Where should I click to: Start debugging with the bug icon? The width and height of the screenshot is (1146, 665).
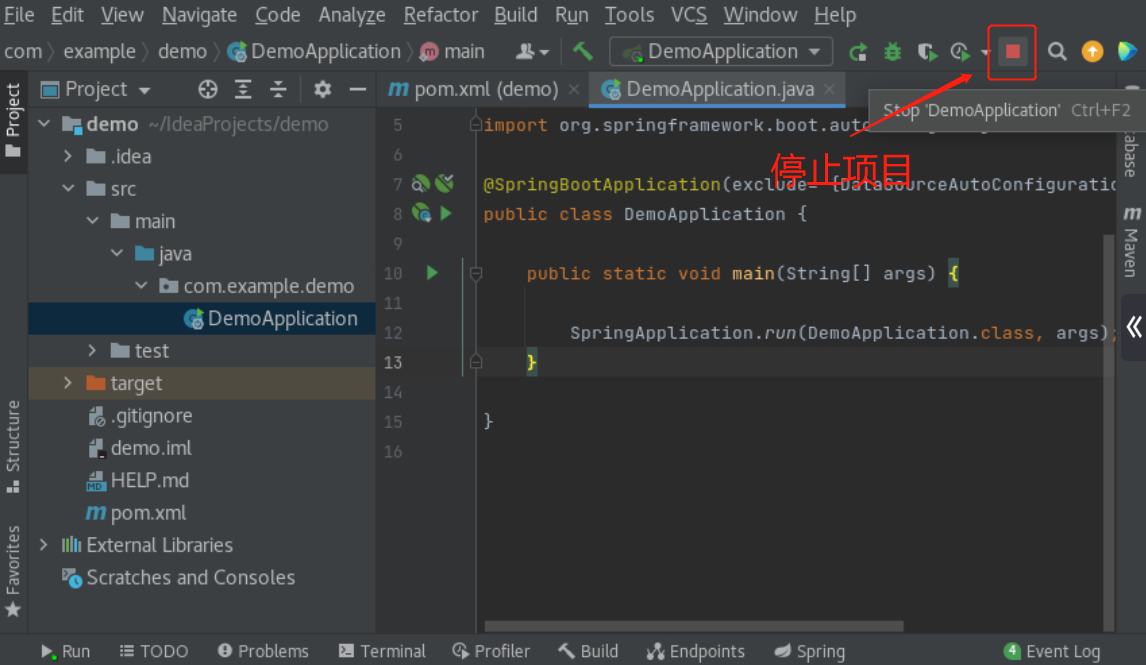(892, 52)
